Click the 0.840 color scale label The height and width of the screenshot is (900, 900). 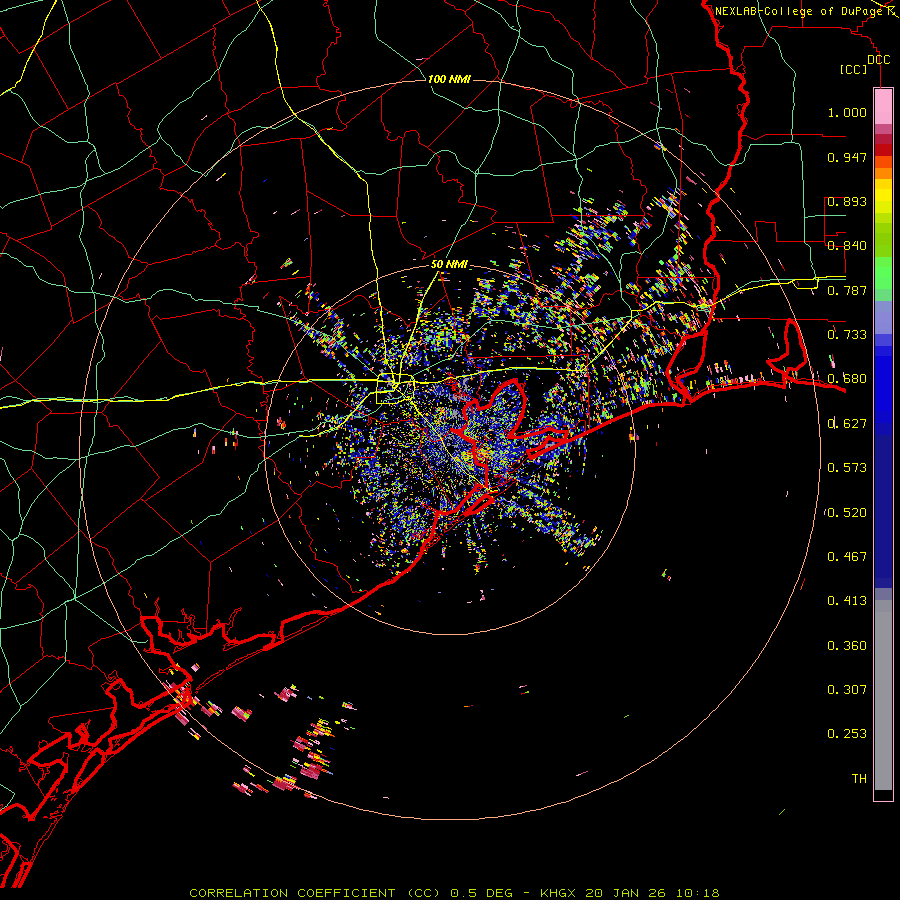pyautogui.click(x=847, y=246)
